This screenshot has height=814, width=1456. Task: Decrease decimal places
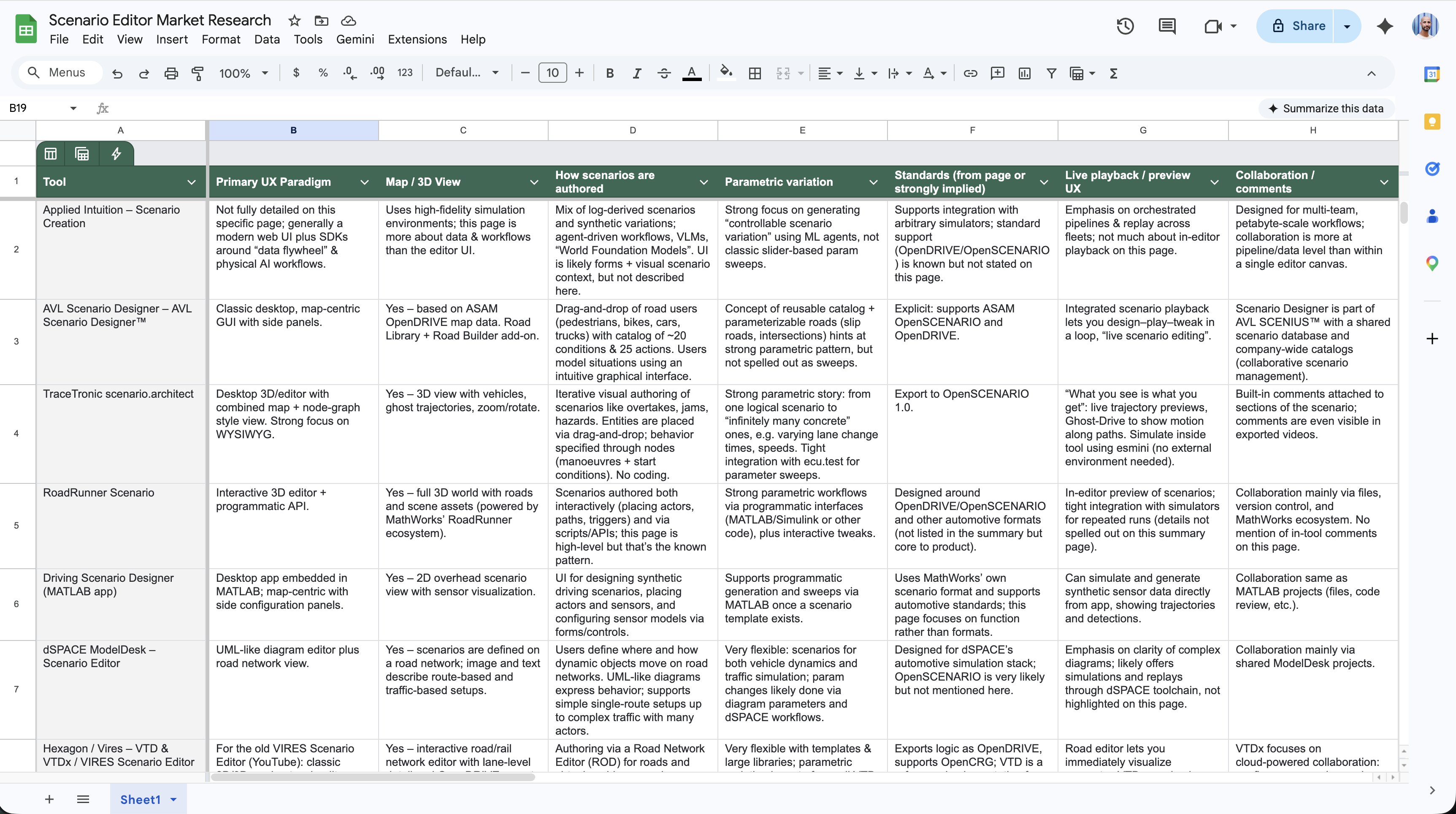350,73
